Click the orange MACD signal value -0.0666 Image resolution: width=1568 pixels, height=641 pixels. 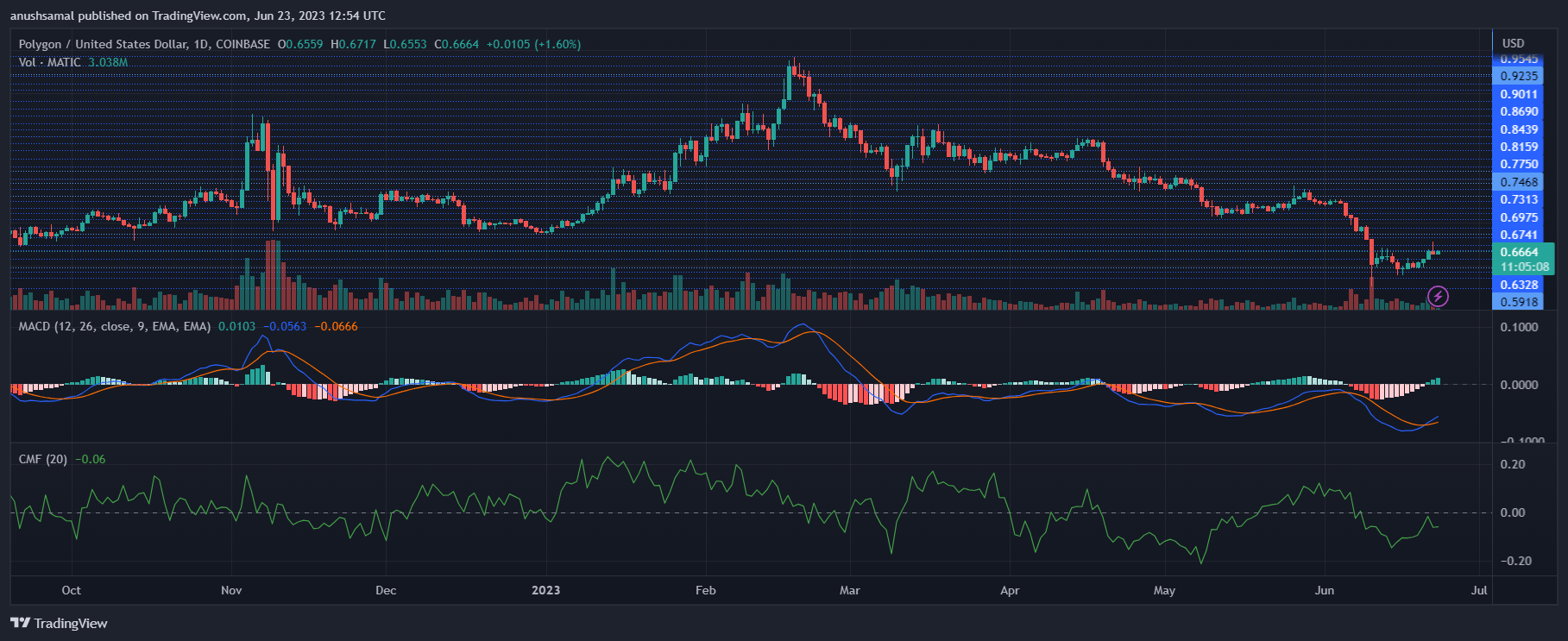click(336, 326)
